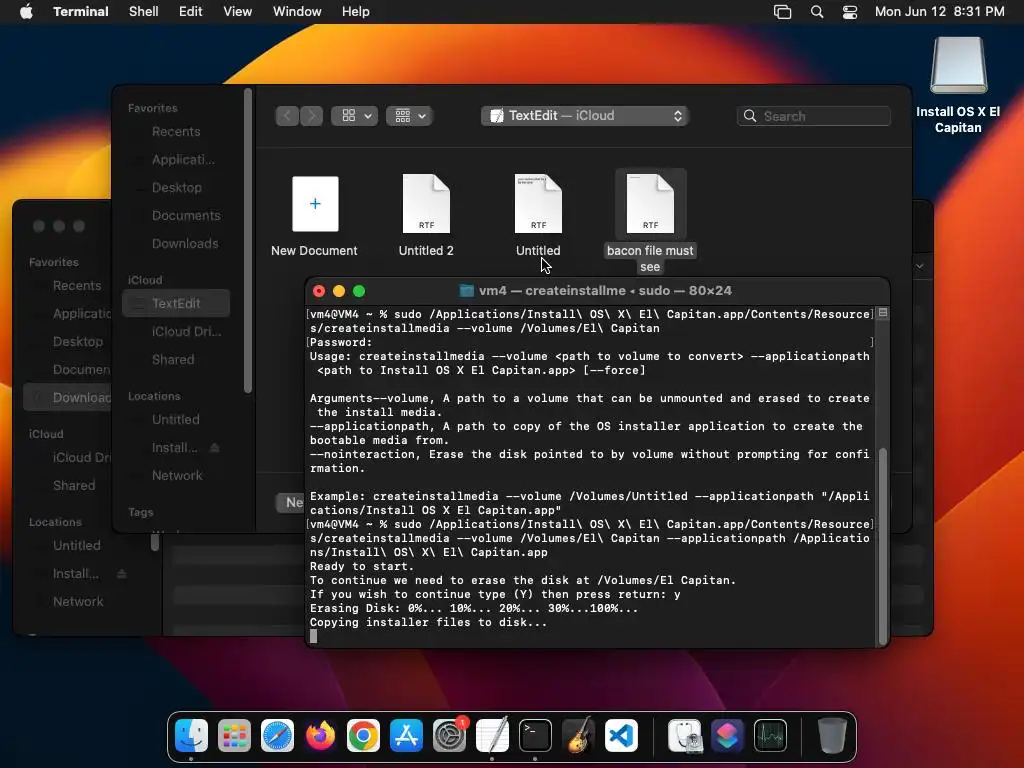Select Documents in the front dialog sidebar
1024x768 pixels.
click(x=176, y=216)
